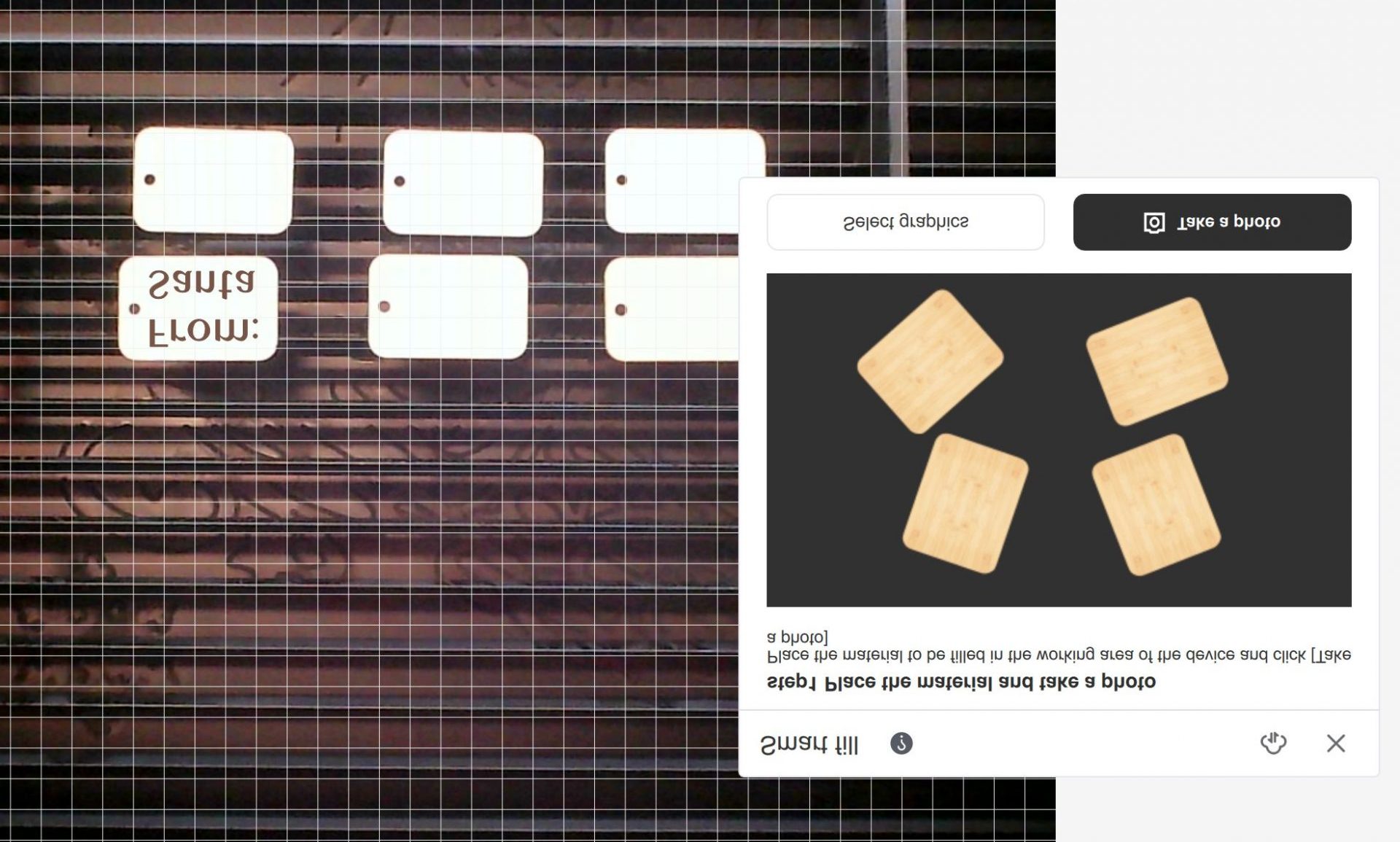
Task: Click the partly covered tag beside the boards preview
Action: click(x=671, y=309)
